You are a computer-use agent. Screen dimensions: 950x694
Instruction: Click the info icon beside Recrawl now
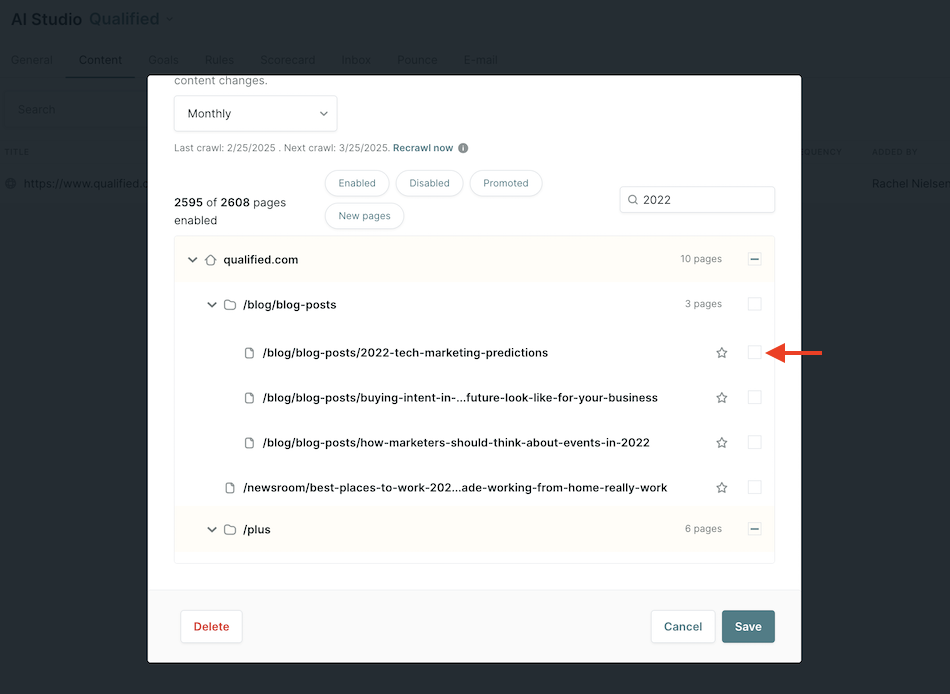pos(463,148)
